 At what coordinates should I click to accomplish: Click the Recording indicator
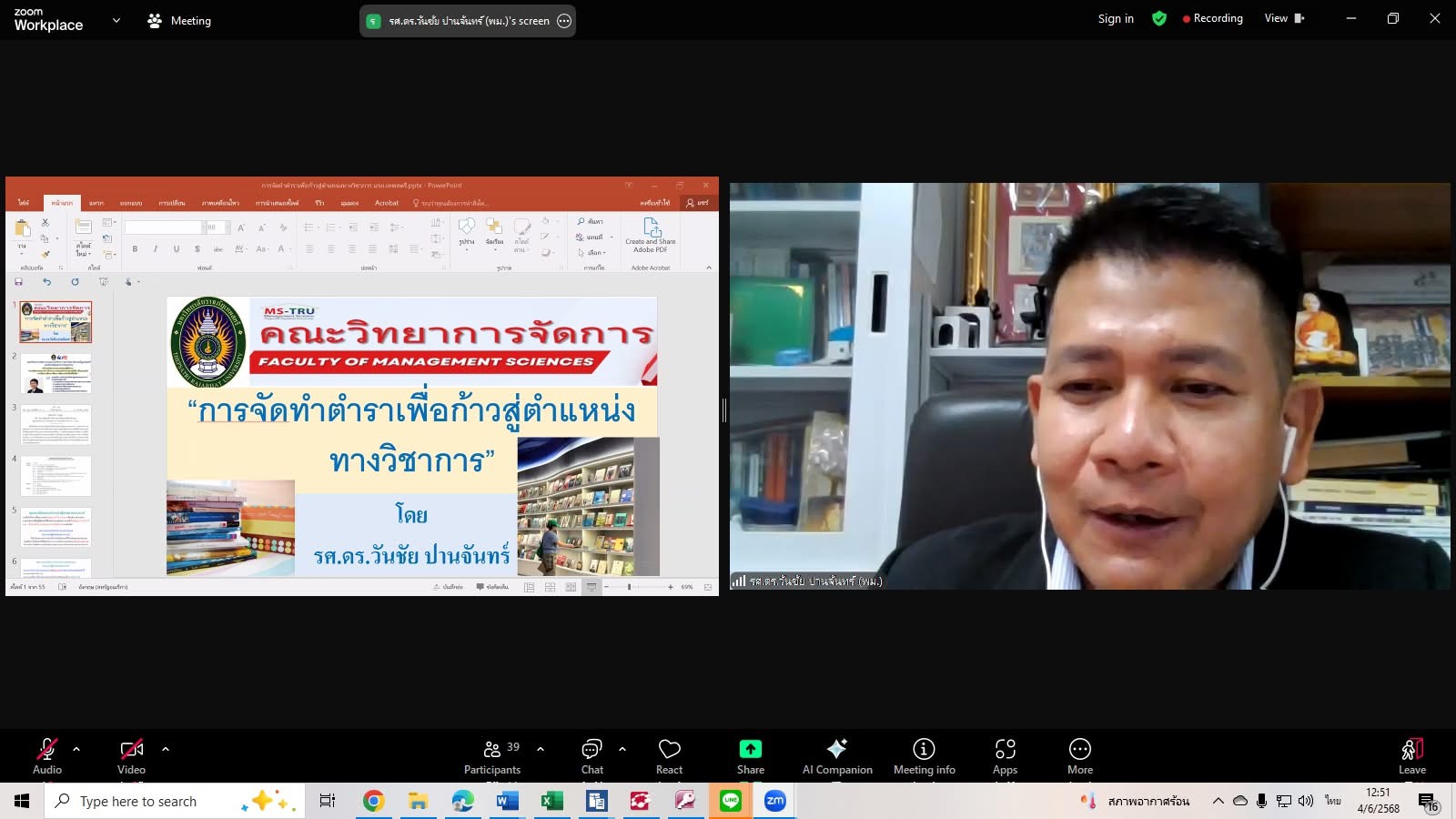pos(1212,18)
